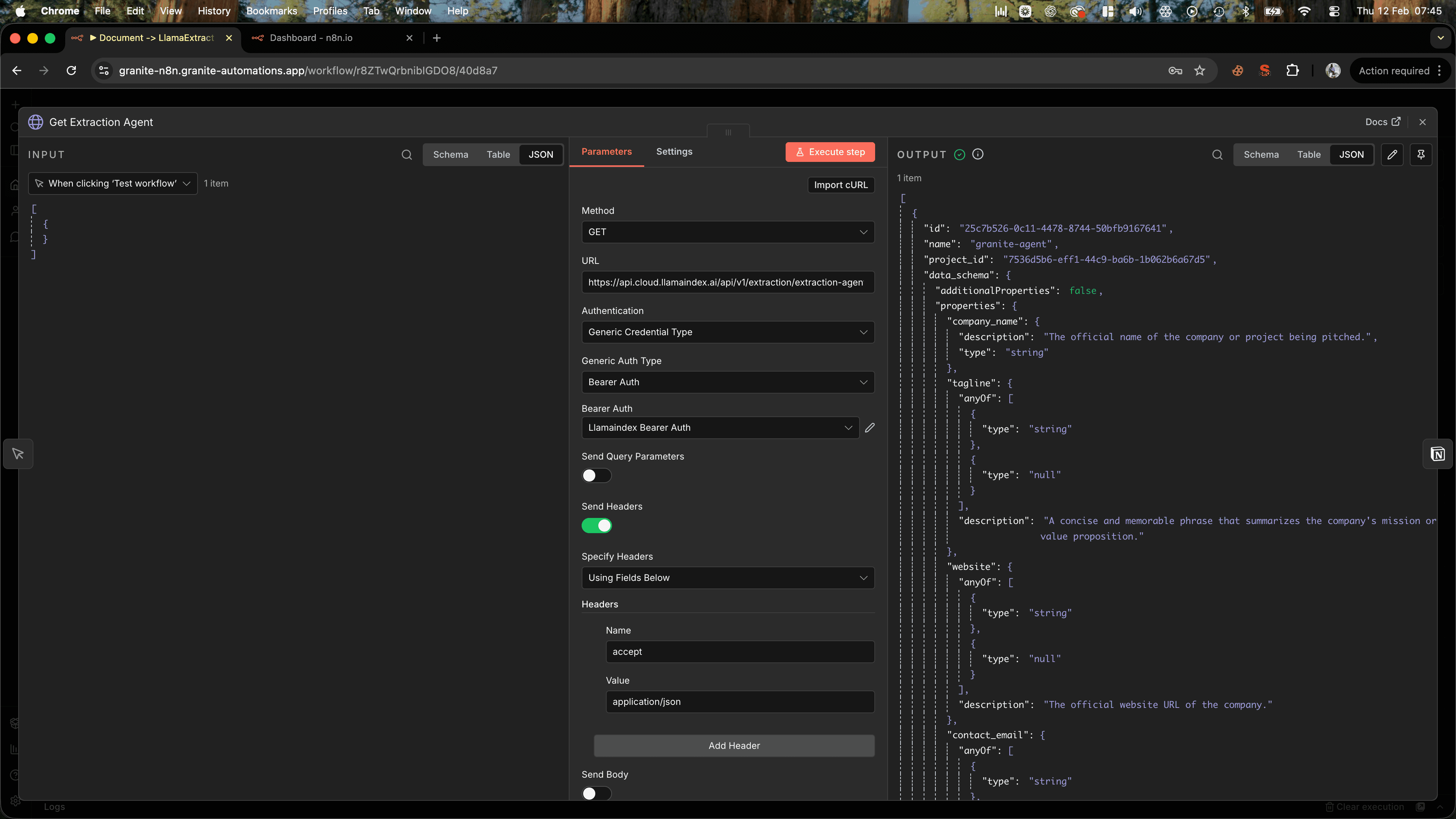1456x819 pixels.
Task: Open the 'When clicking Test workflow' input selector
Action: point(112,183)
